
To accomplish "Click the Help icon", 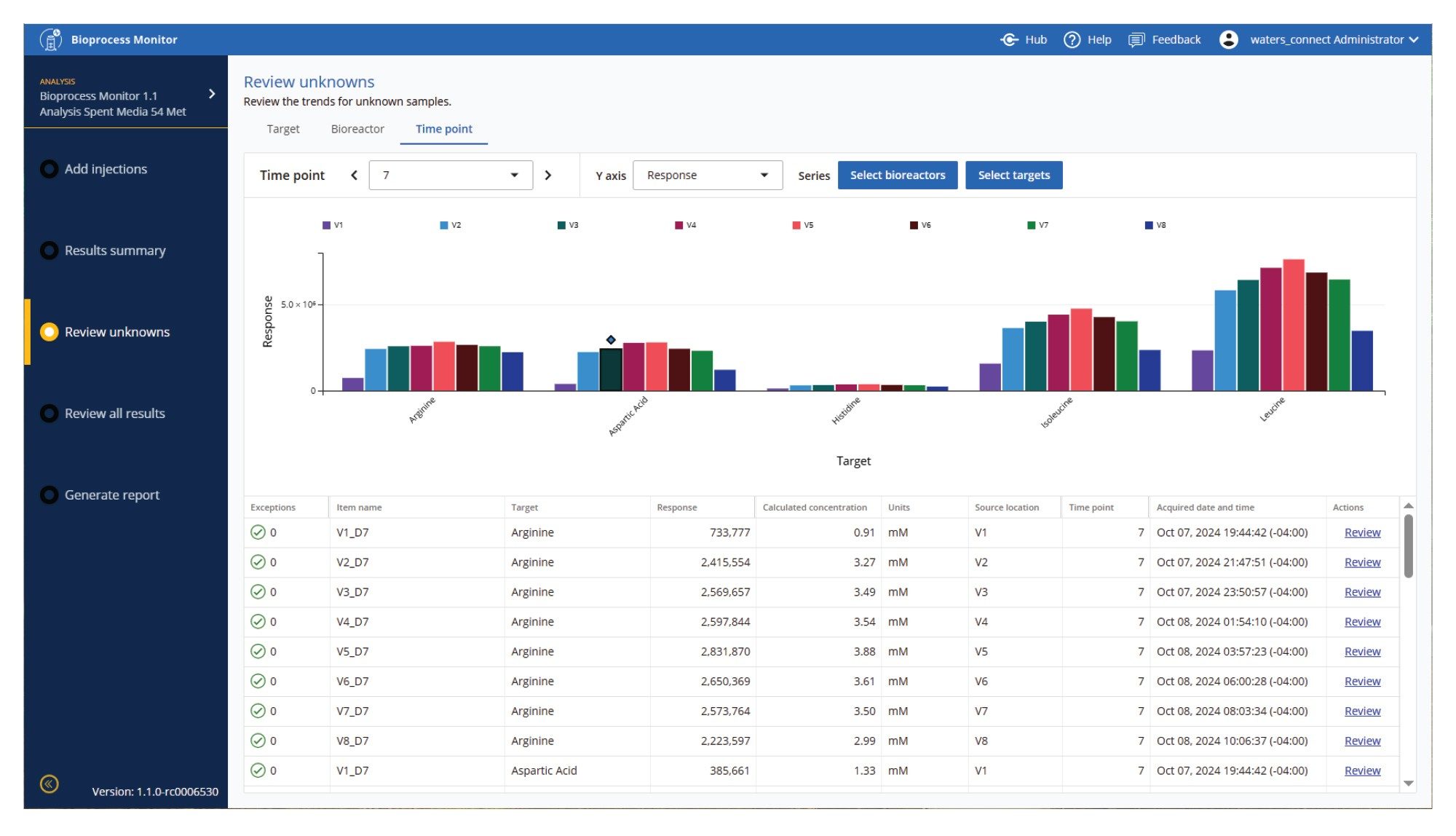I will (x=1072, y=39).
